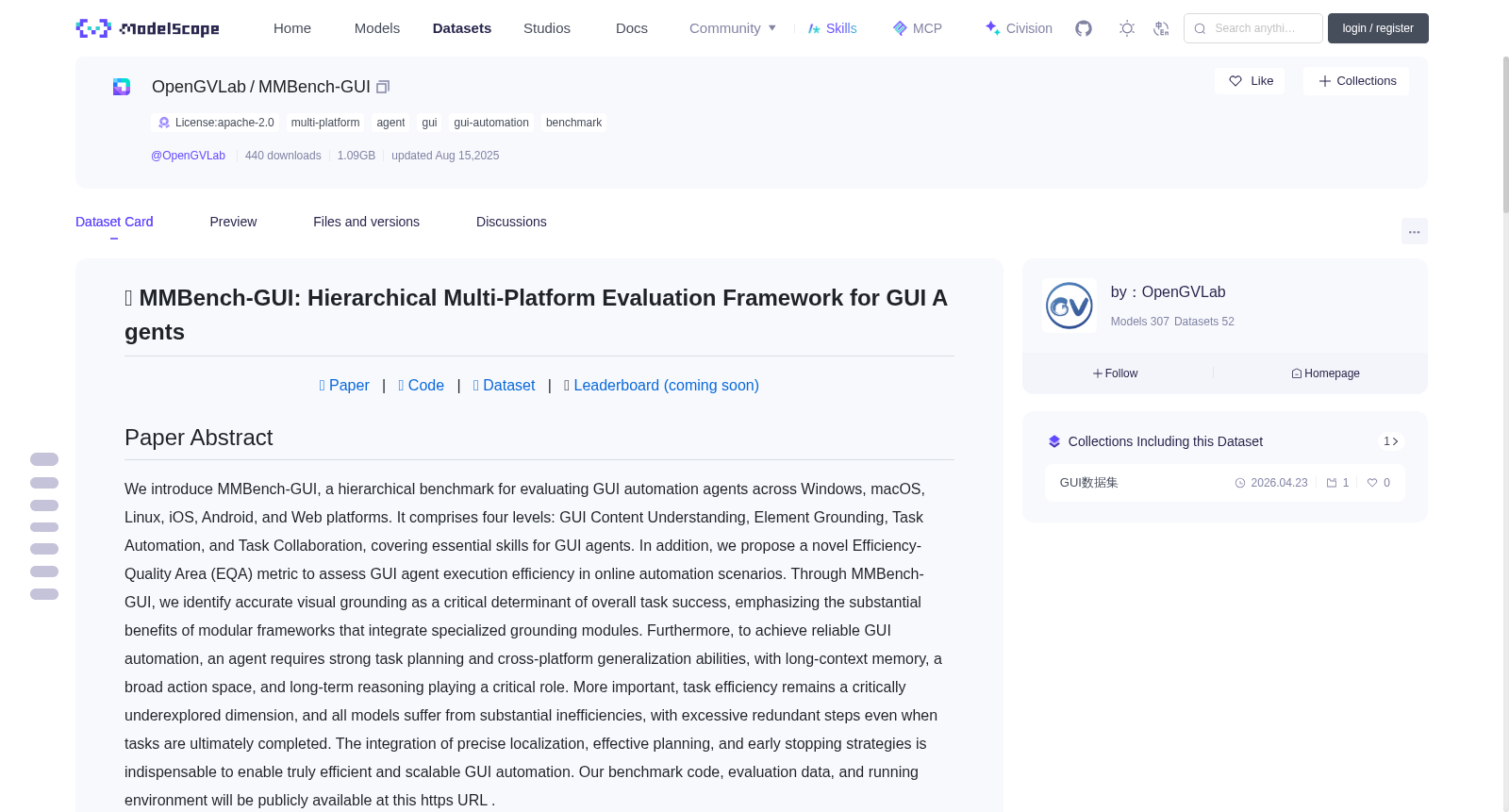Click the collection heart likes icon
This screenshot has width=1509, height=812.
pyautogui.click(x=1372, y=483)
